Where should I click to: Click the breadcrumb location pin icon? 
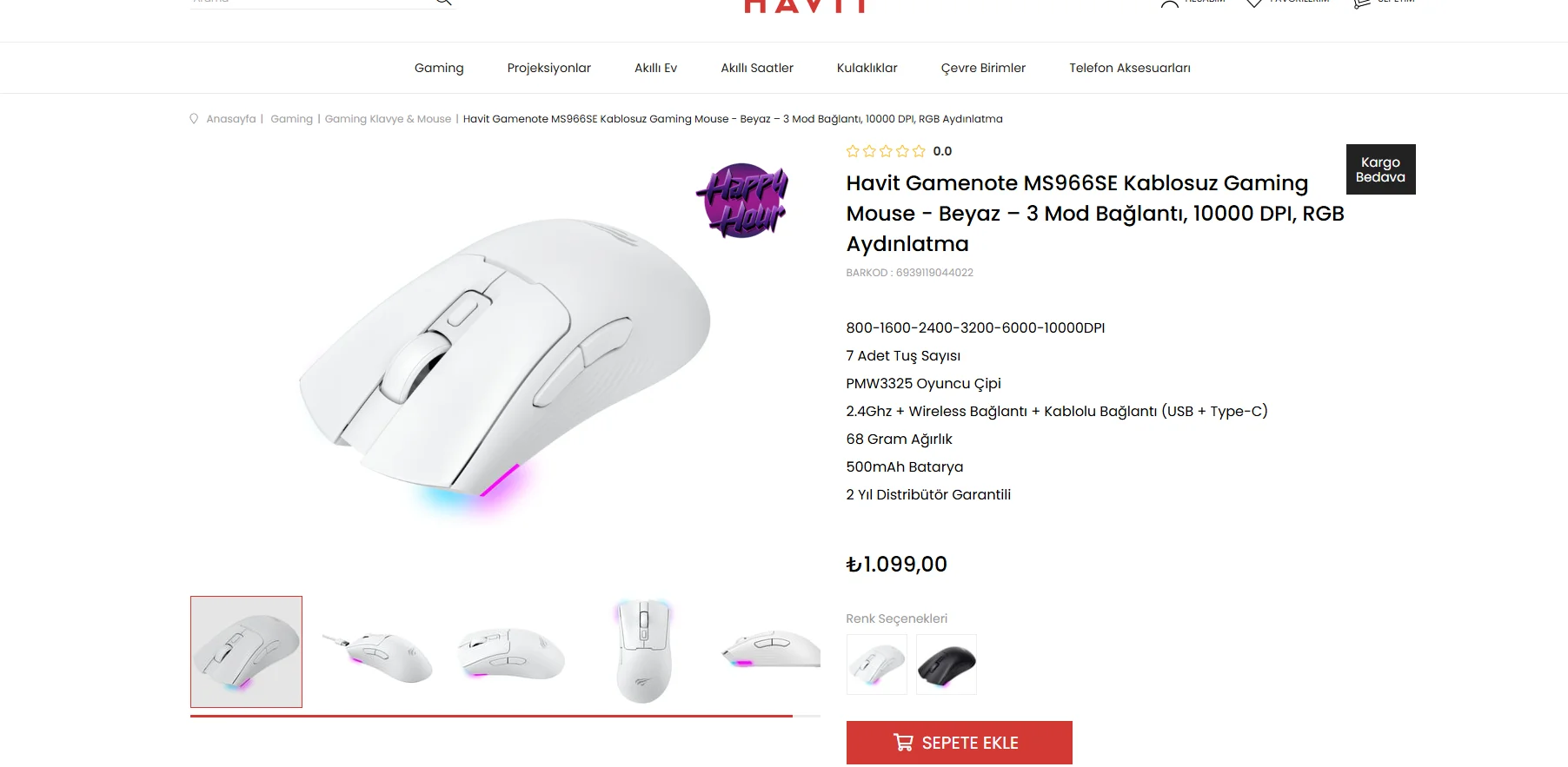pyautogui.click(x=194, y=119)
